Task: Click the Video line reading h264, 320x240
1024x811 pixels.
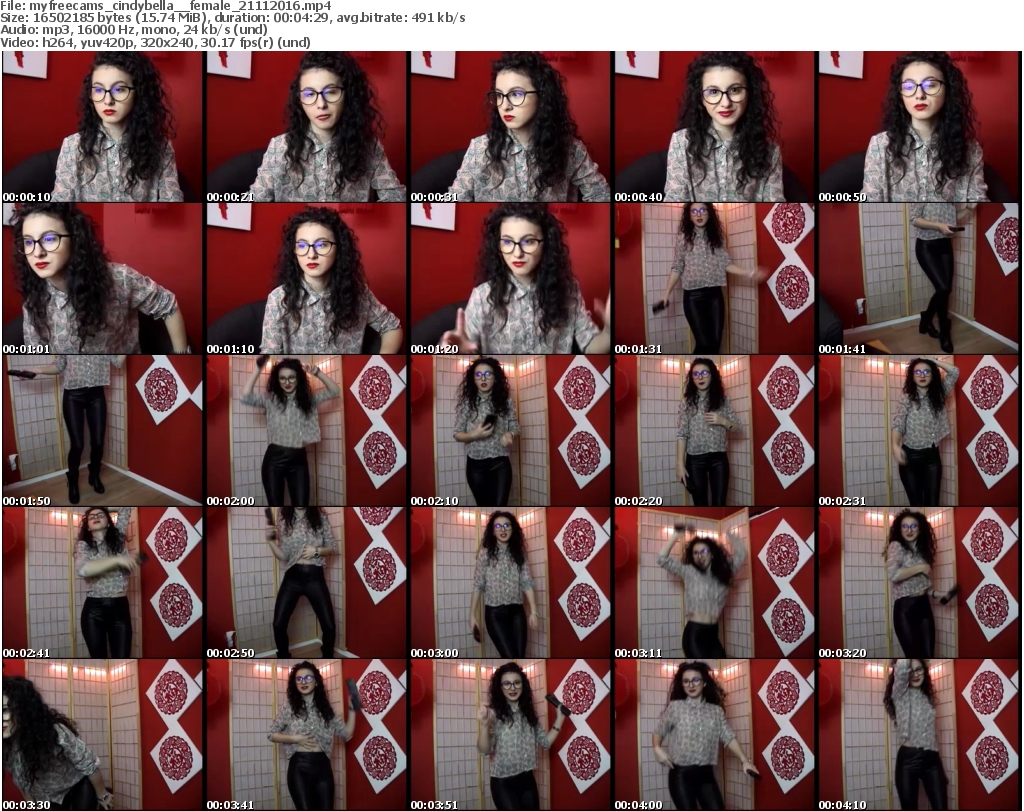Action: [x=155, y=42]
